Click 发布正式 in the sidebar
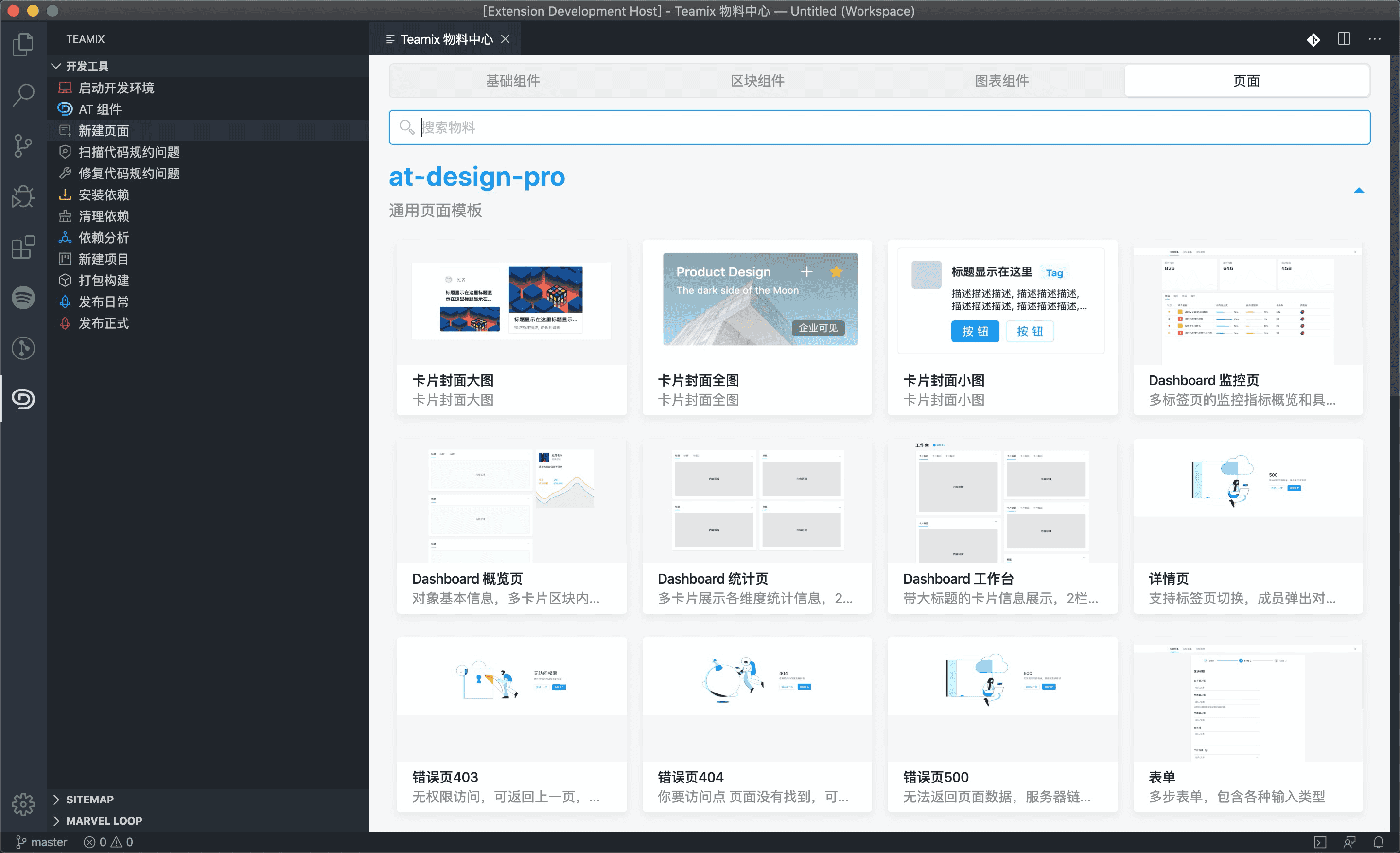1400x853 pixels. pyautogui.click(x=104, y=323)
